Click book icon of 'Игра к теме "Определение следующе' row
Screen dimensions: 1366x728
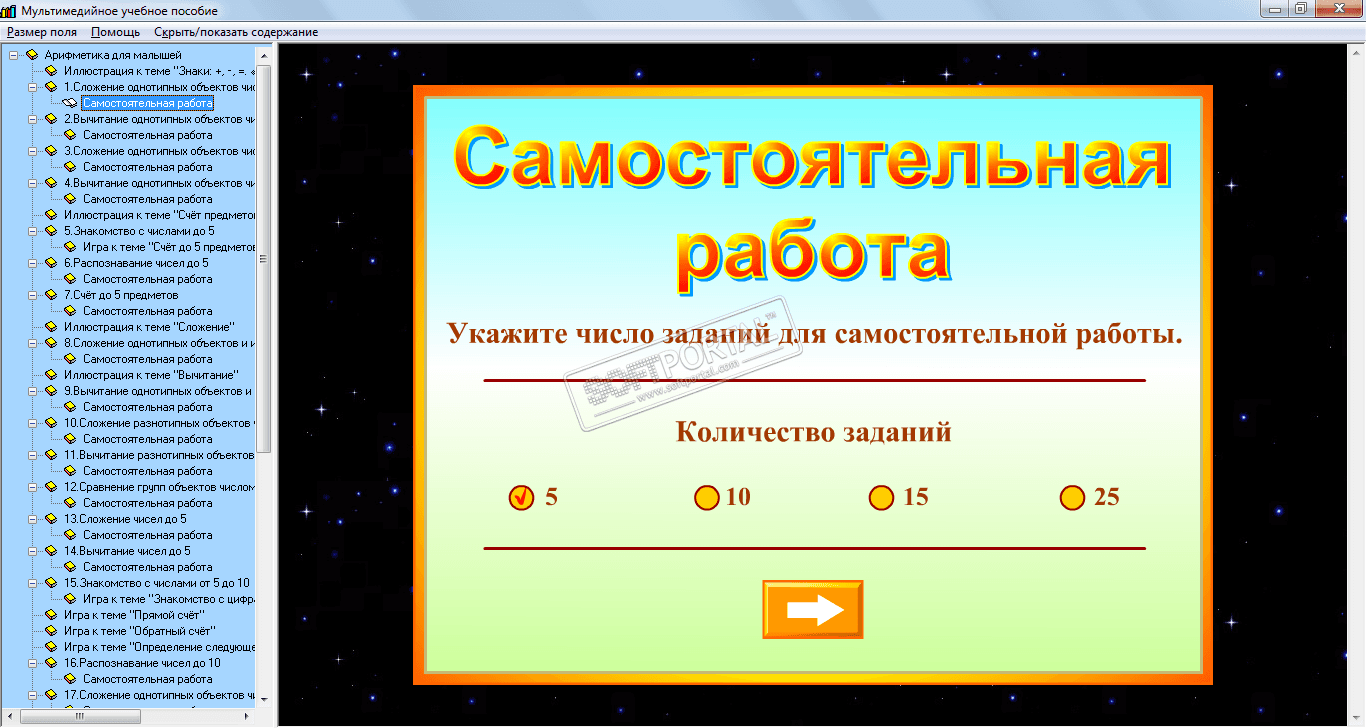point(51,647)
